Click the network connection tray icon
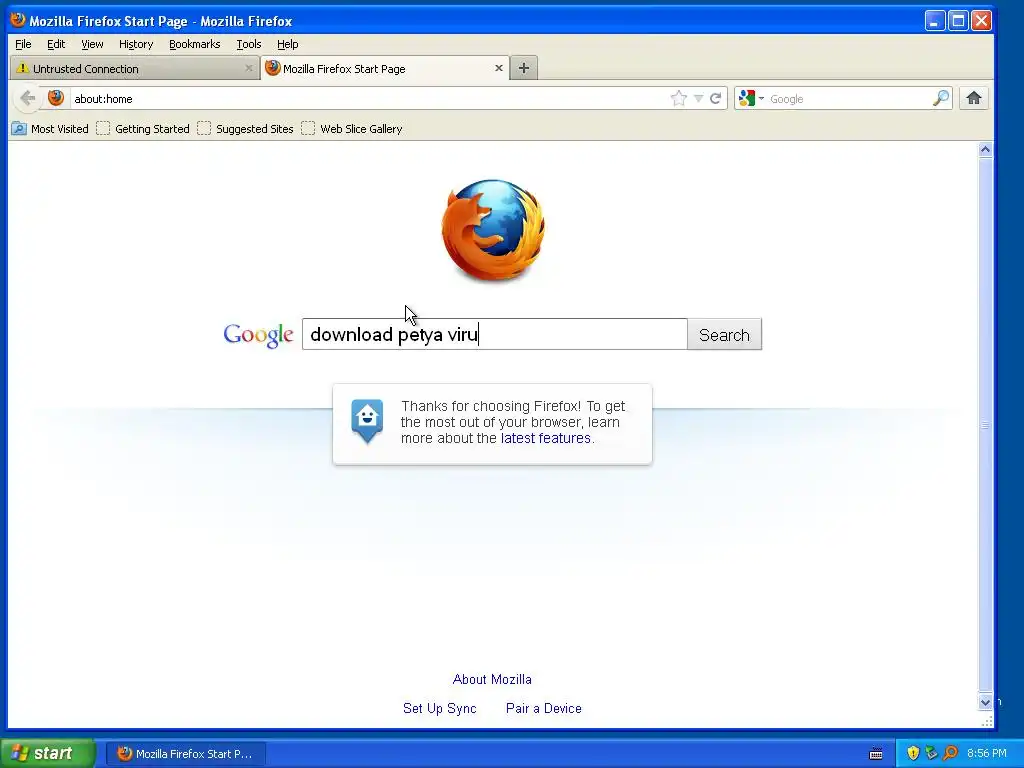This screenshot has height=768, width=1024. (931, 753)
